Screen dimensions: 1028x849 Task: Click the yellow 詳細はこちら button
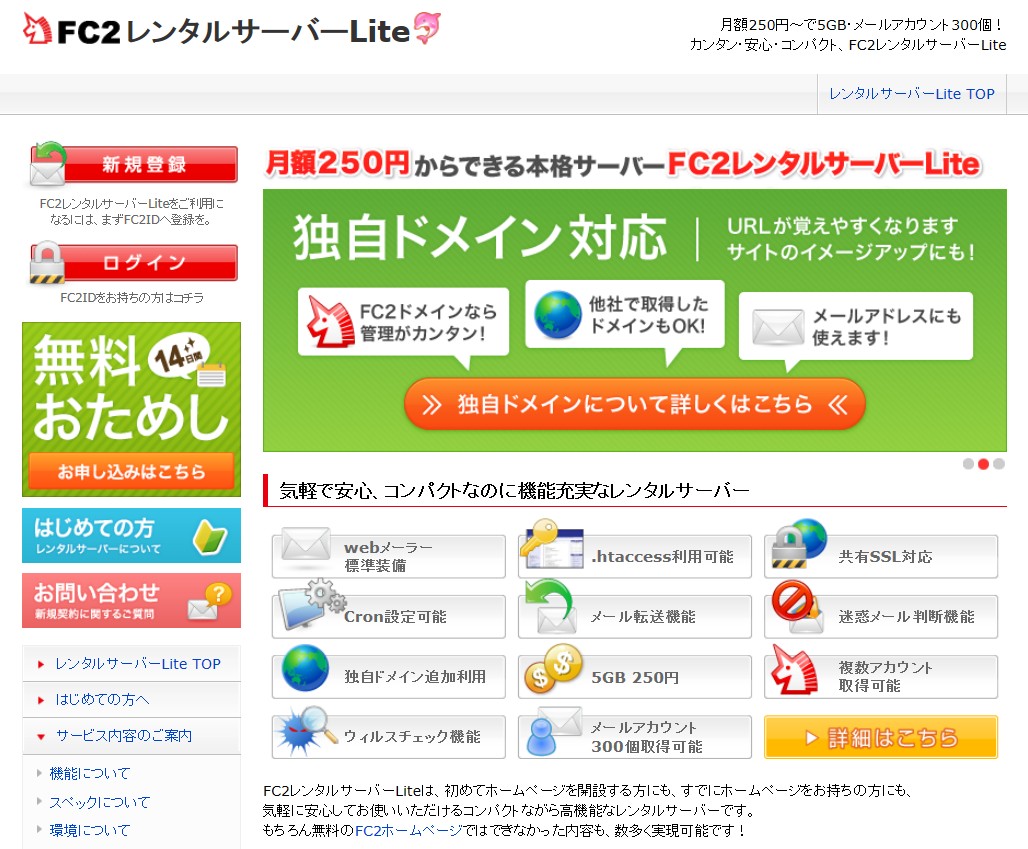coord(881,738)
